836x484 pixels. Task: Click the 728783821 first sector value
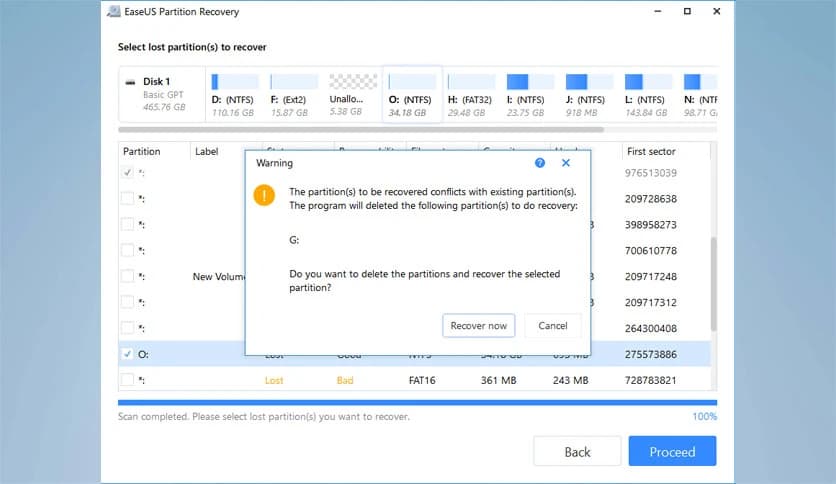(x=650, y=381)
